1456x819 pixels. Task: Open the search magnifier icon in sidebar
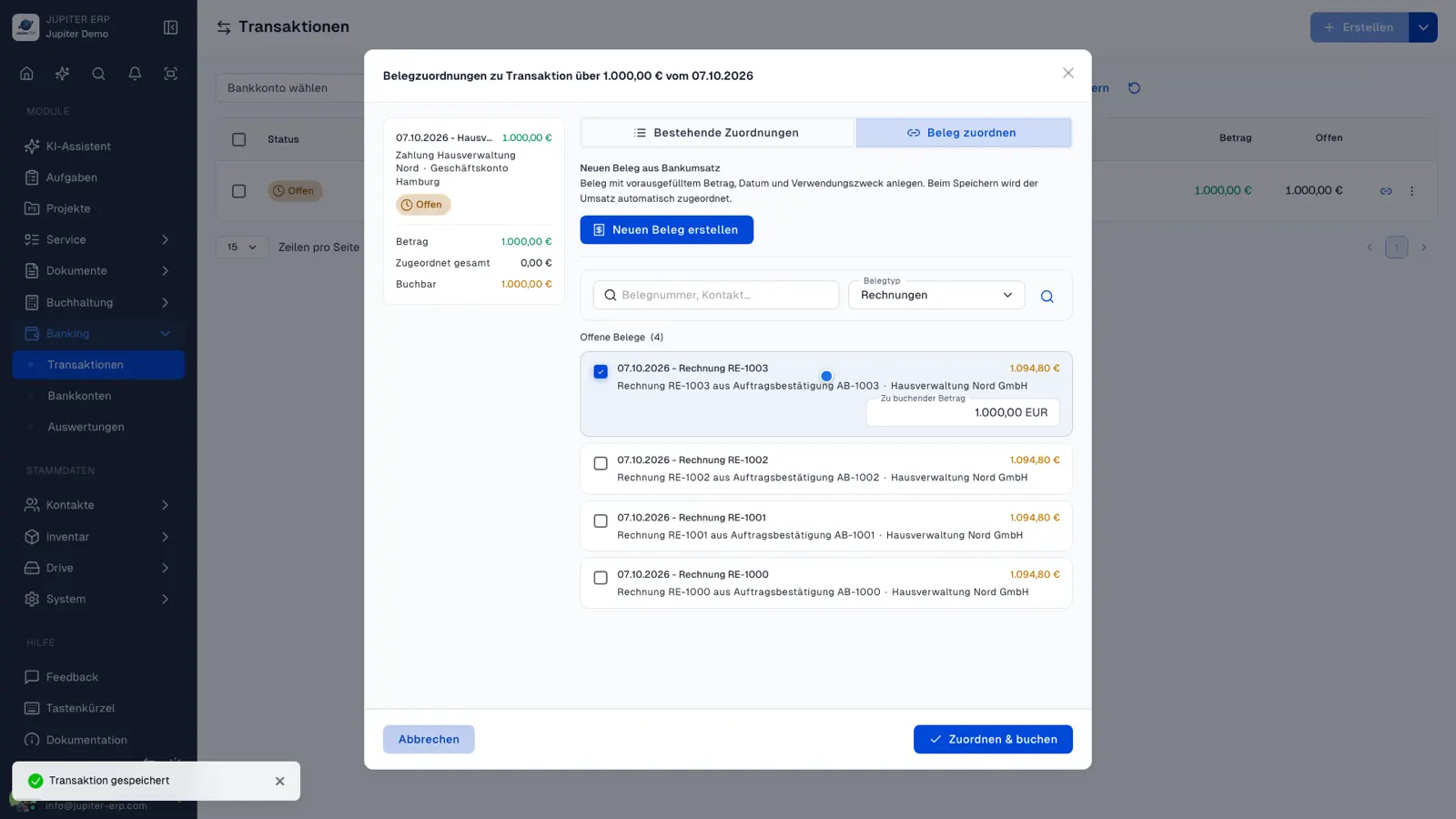coord(98,74)
